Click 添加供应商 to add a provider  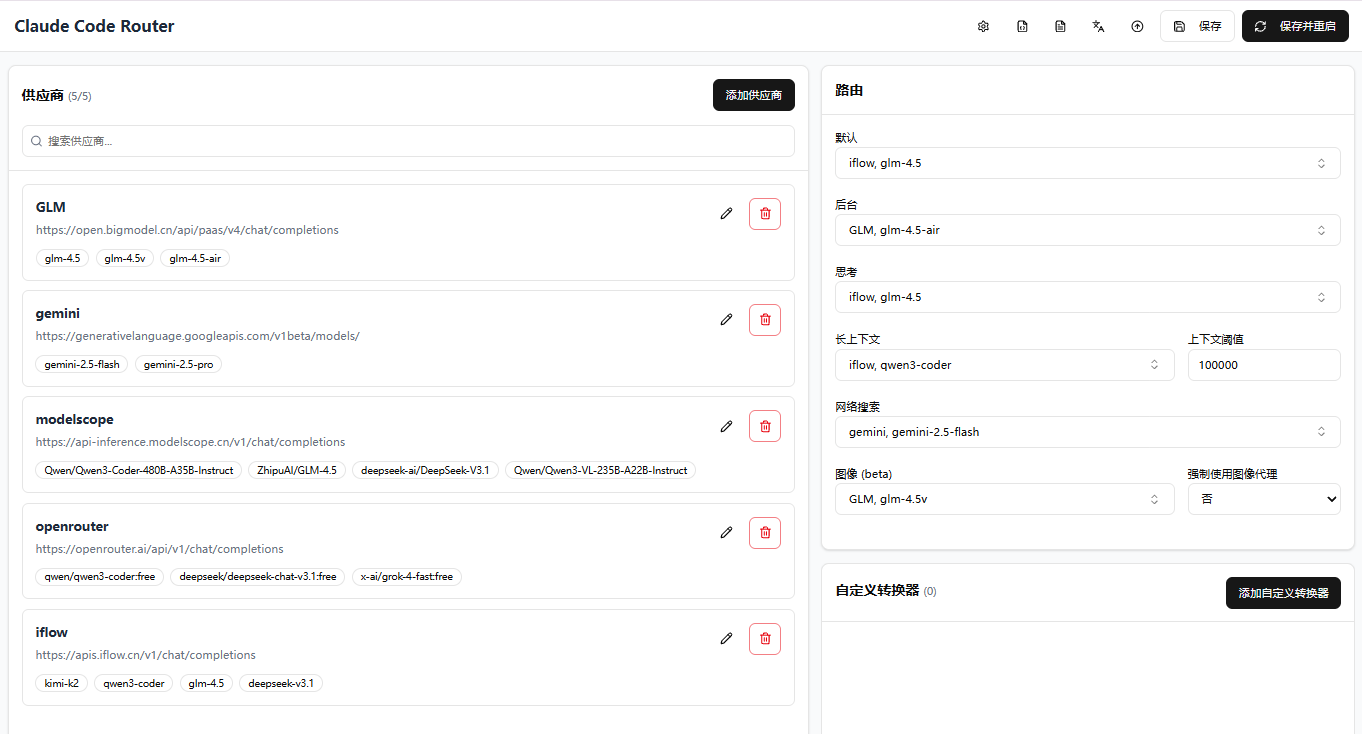(753, 95)
